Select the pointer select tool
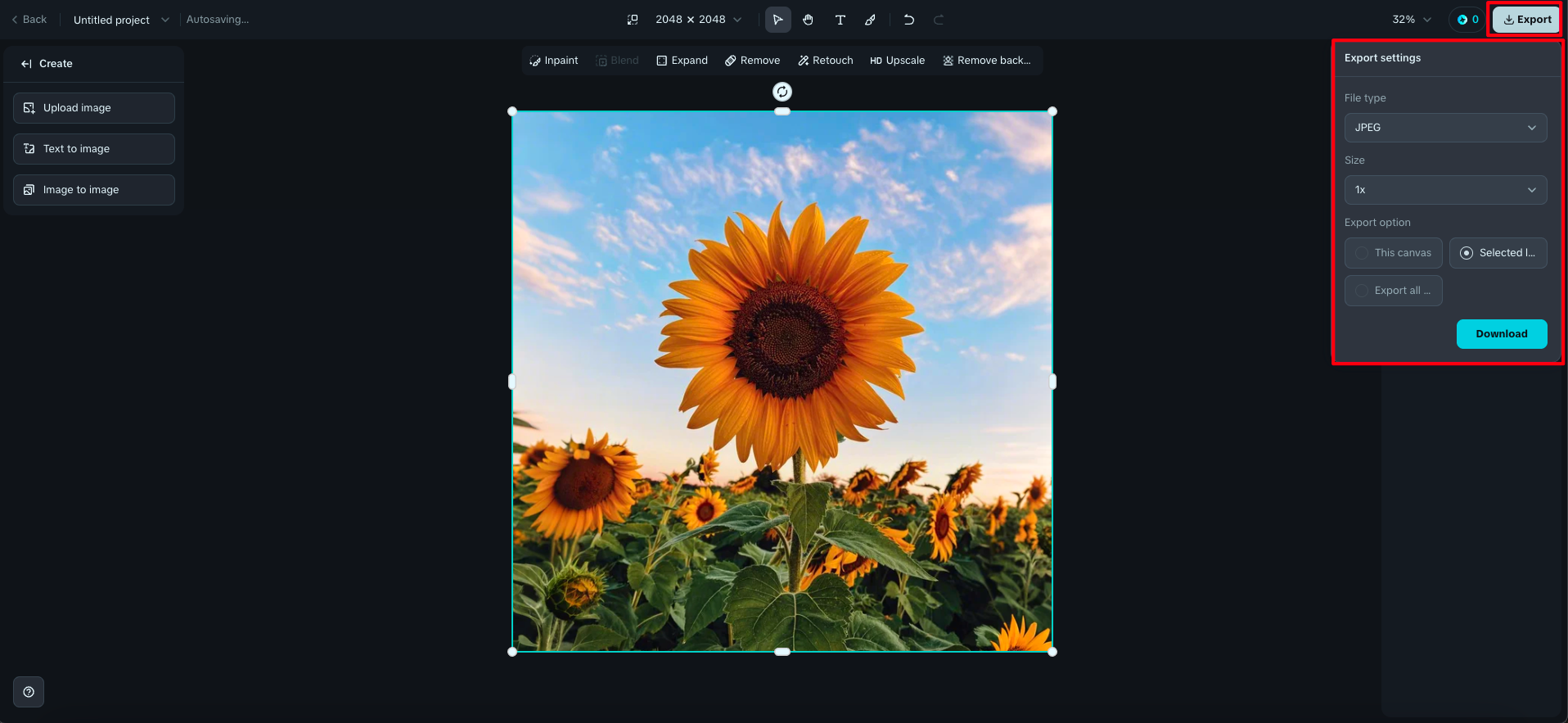This screenshot has height=723, width=1568. [x=777, y=20]
